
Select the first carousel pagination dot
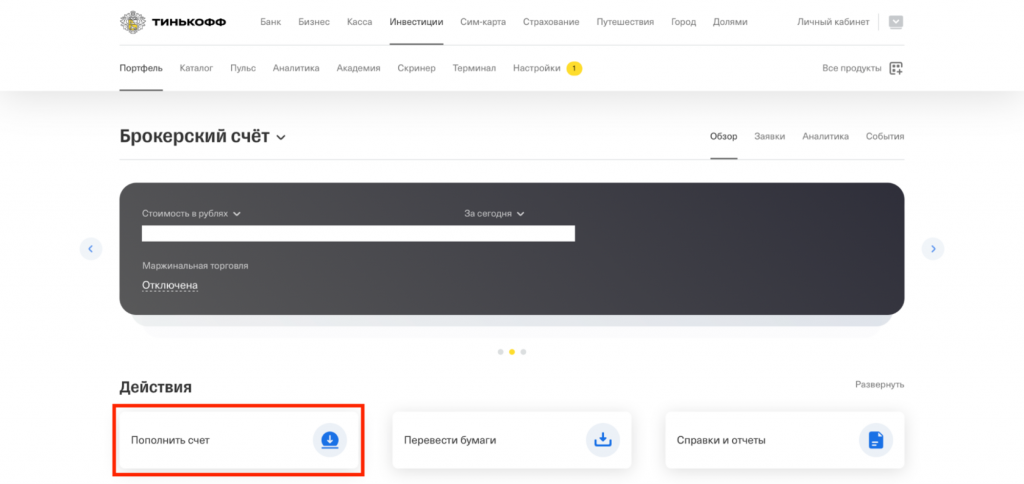500,352
